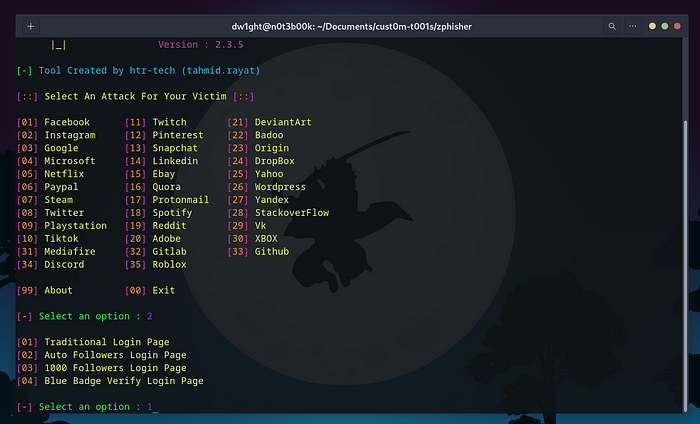Click the '[04] Microsoft' entry

click(56, 161)
